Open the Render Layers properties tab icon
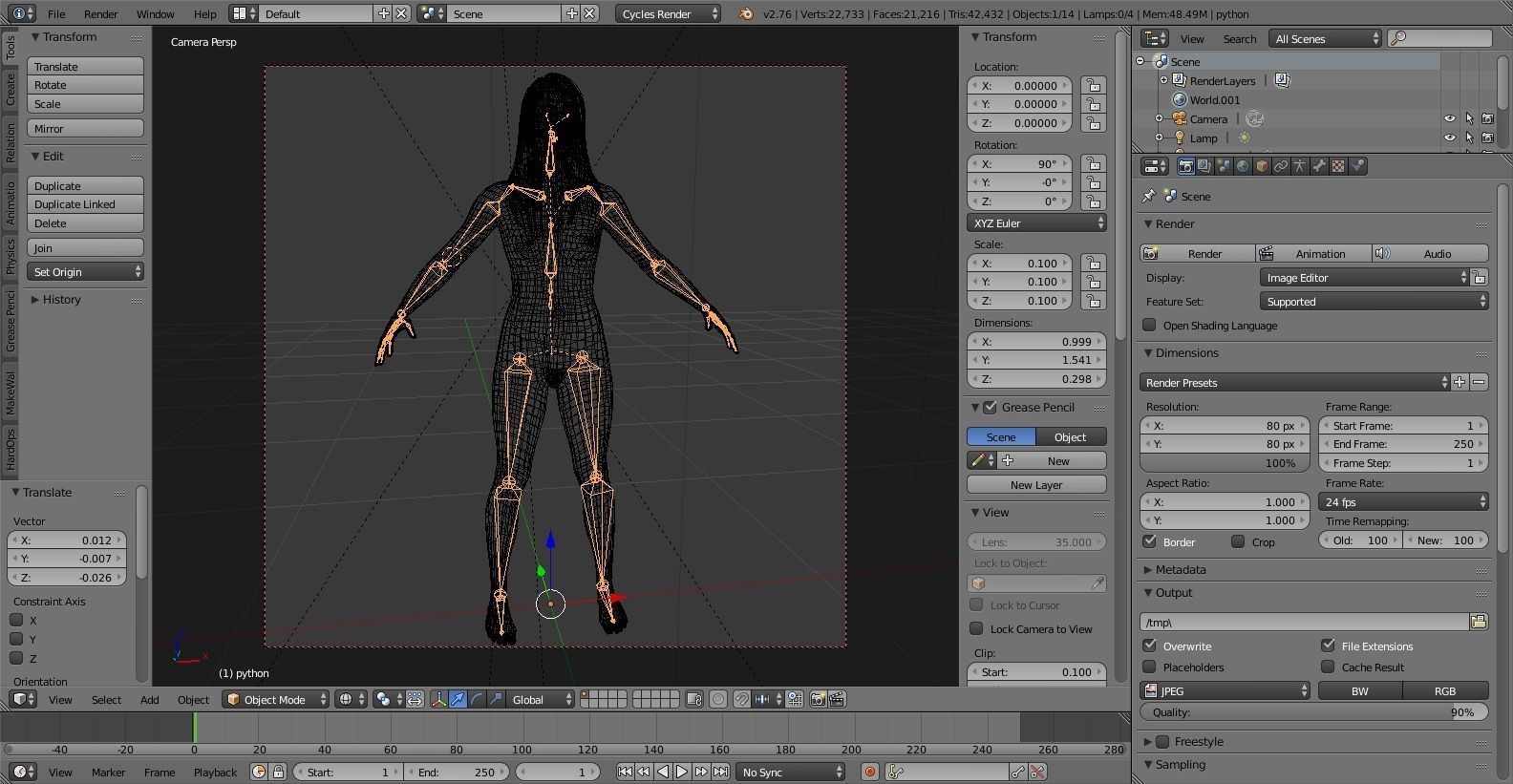The height and width of the screenshot is (784, 1513). tap(1204, 166)
